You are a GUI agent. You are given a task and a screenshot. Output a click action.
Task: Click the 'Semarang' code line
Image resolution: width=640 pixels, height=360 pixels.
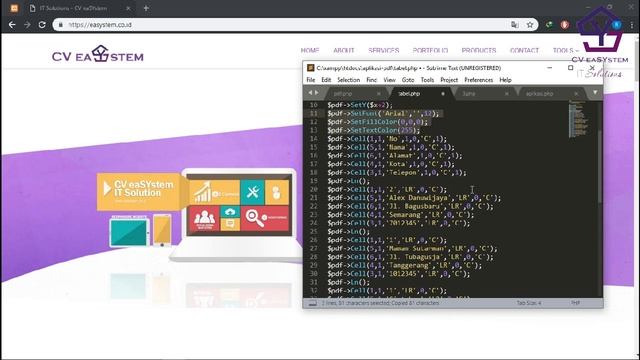click(x=400, y=215)
